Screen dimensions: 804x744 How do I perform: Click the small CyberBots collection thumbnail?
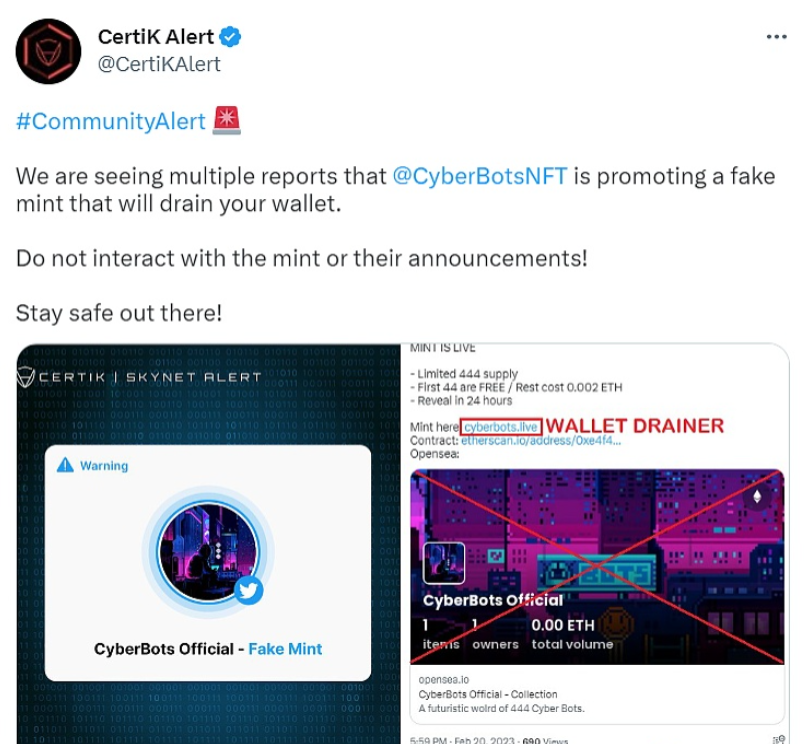point(444,563)
